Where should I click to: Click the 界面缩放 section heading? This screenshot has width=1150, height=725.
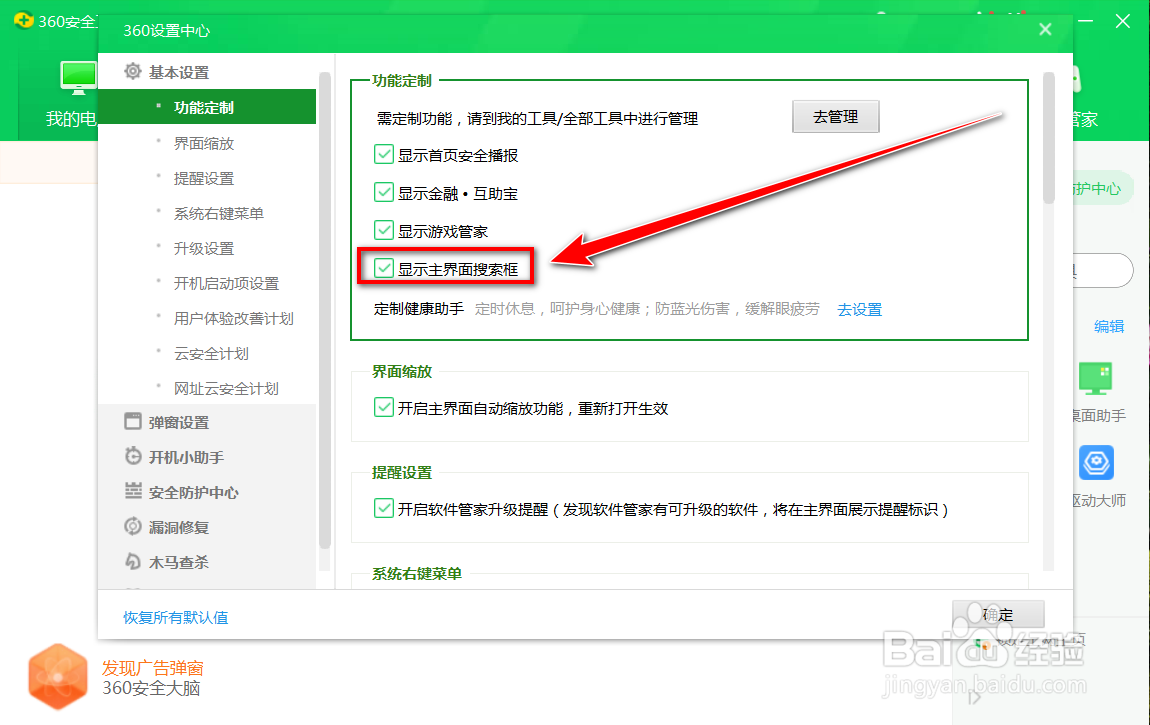point(401,372)
